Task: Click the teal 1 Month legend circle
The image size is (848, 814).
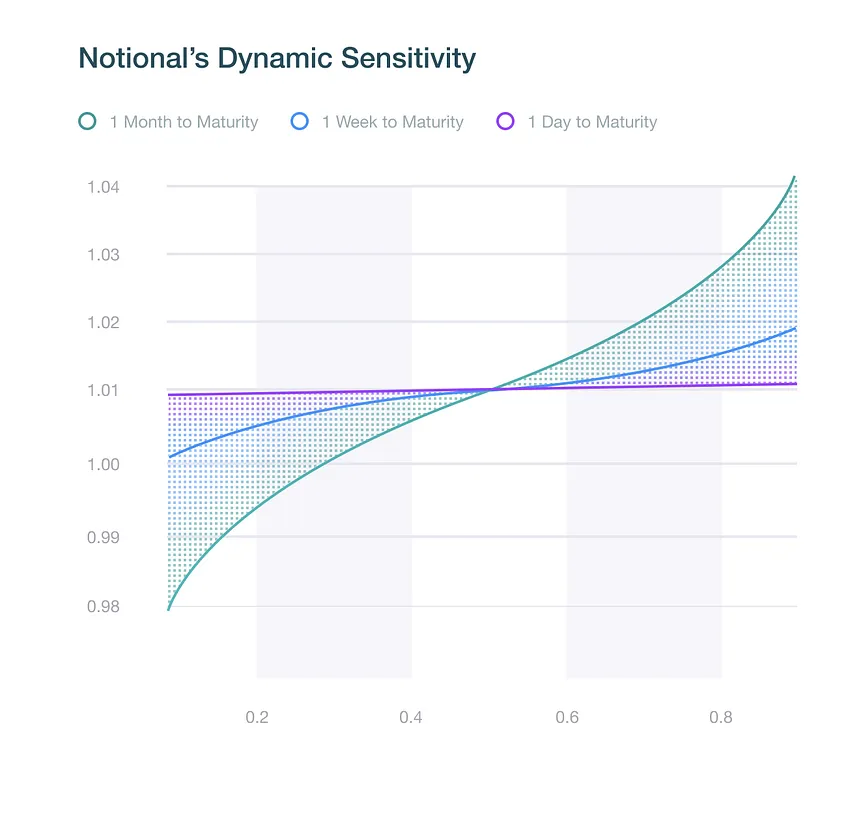Action: point(87,121)
